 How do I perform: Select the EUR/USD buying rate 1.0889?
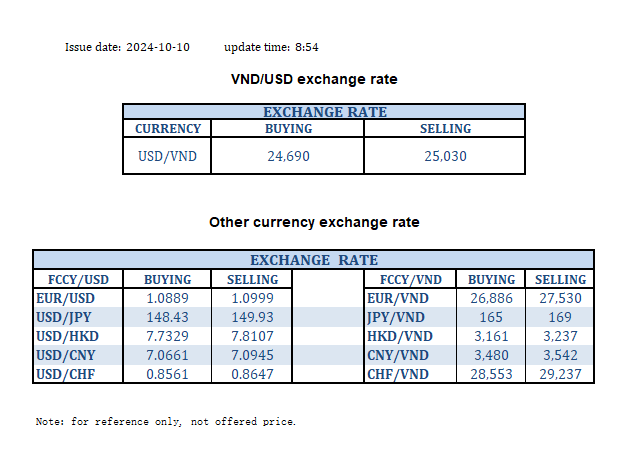167,298
